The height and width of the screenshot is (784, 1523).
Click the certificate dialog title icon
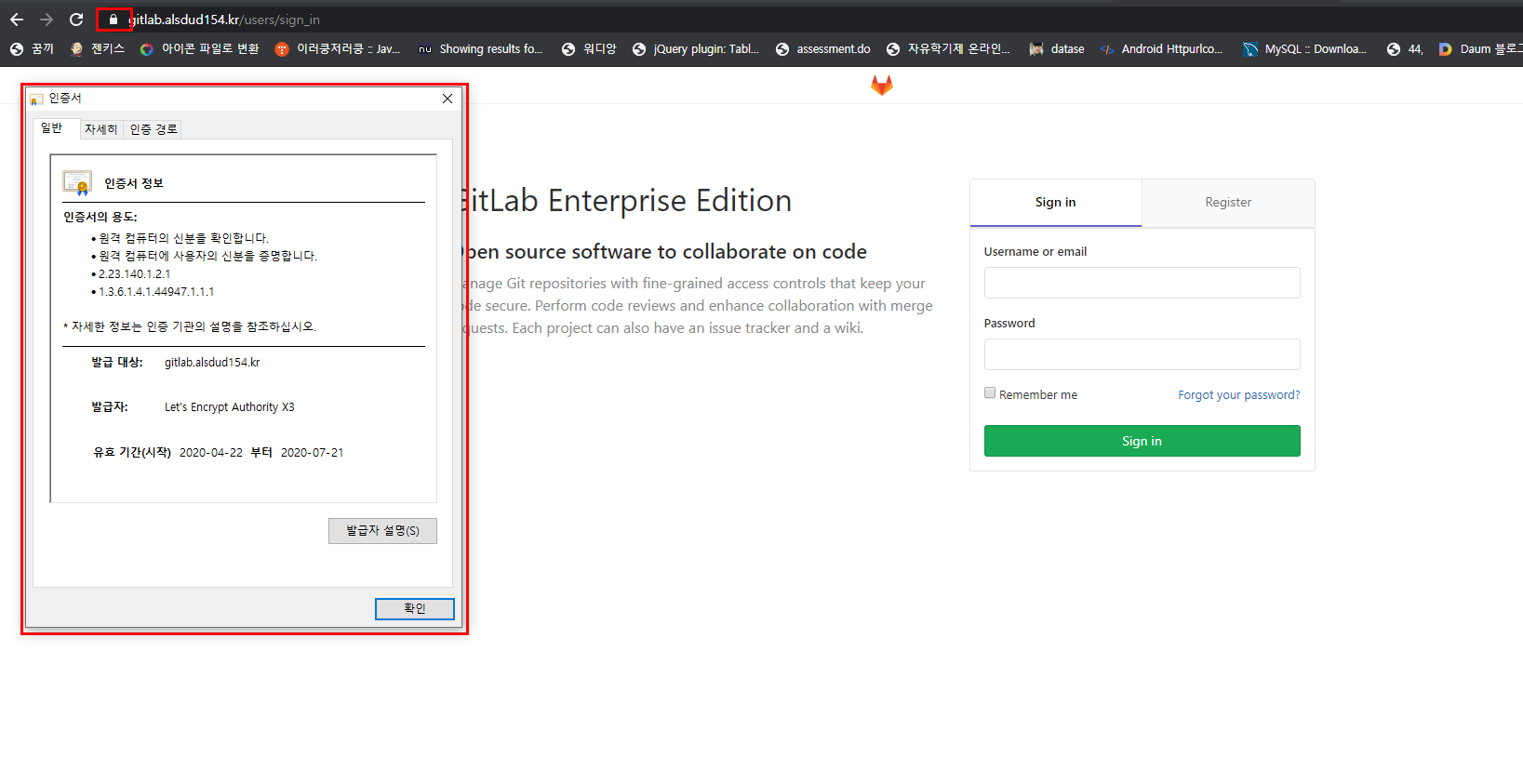(x=36, y=99)
